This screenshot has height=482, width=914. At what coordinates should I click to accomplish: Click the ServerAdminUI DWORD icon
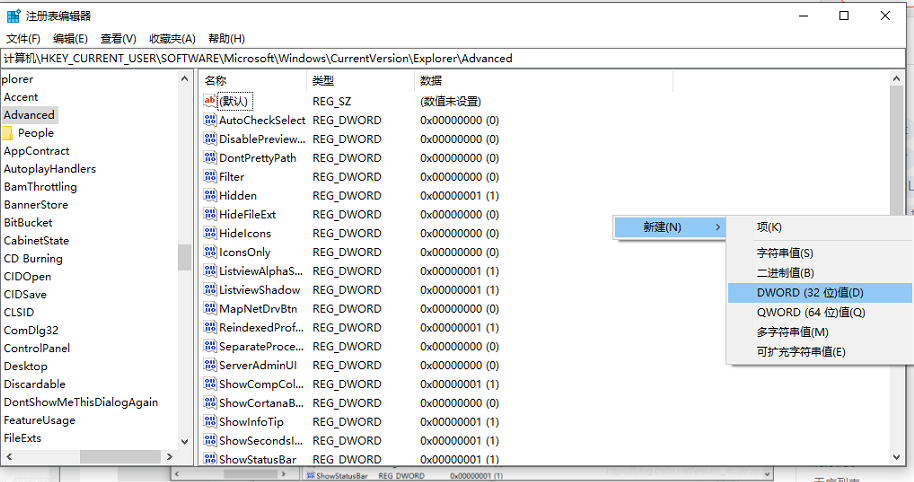(210, 365)
